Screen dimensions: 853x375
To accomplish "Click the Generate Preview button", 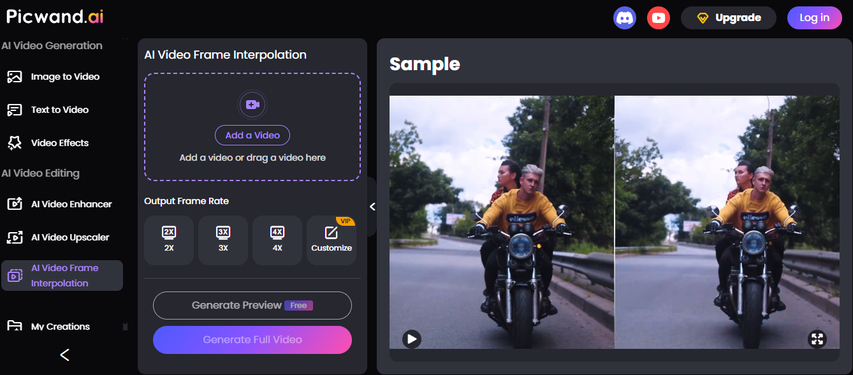I will click(x=252, y=305).
